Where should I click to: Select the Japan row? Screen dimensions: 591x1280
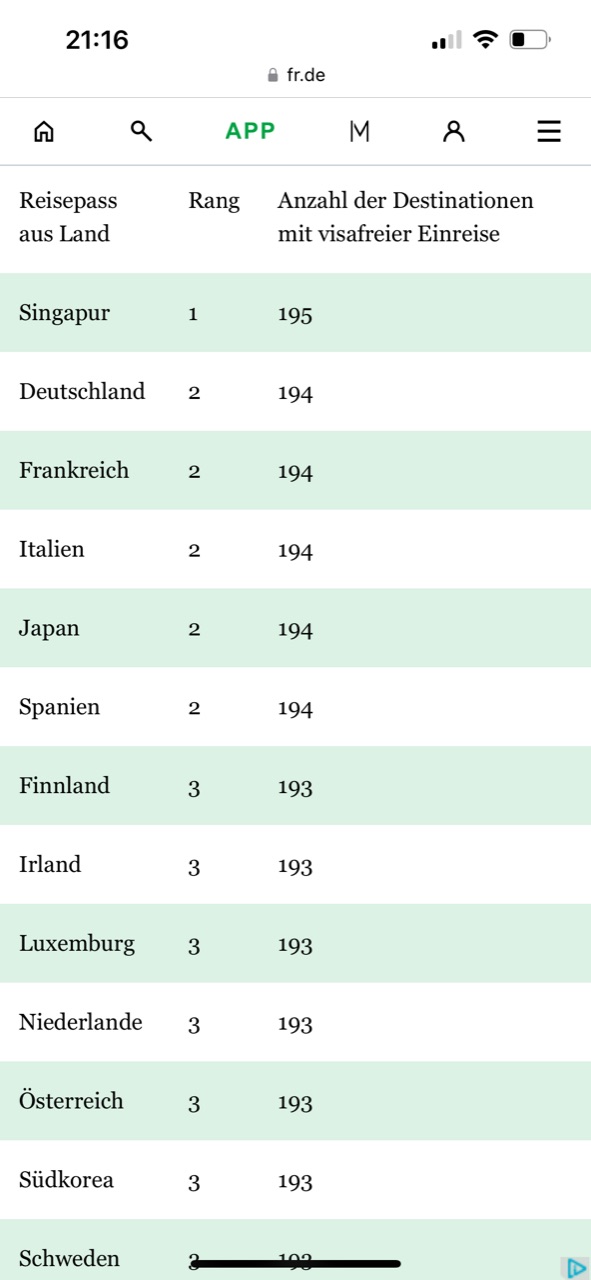295,629
